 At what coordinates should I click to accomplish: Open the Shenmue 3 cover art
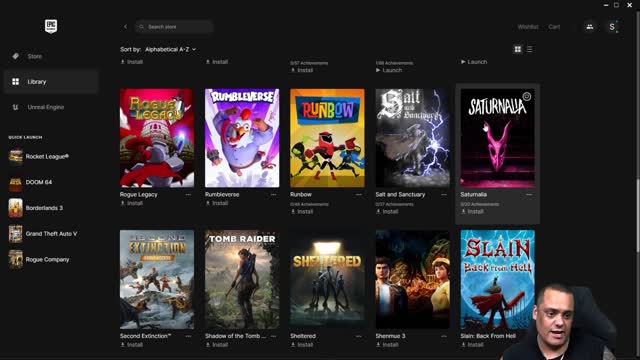413,280
